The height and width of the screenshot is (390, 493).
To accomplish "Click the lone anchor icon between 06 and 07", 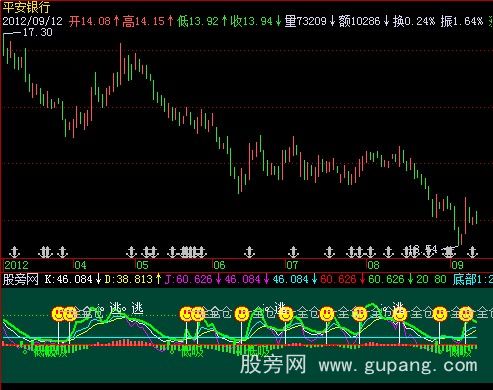I will pos(249,252).
